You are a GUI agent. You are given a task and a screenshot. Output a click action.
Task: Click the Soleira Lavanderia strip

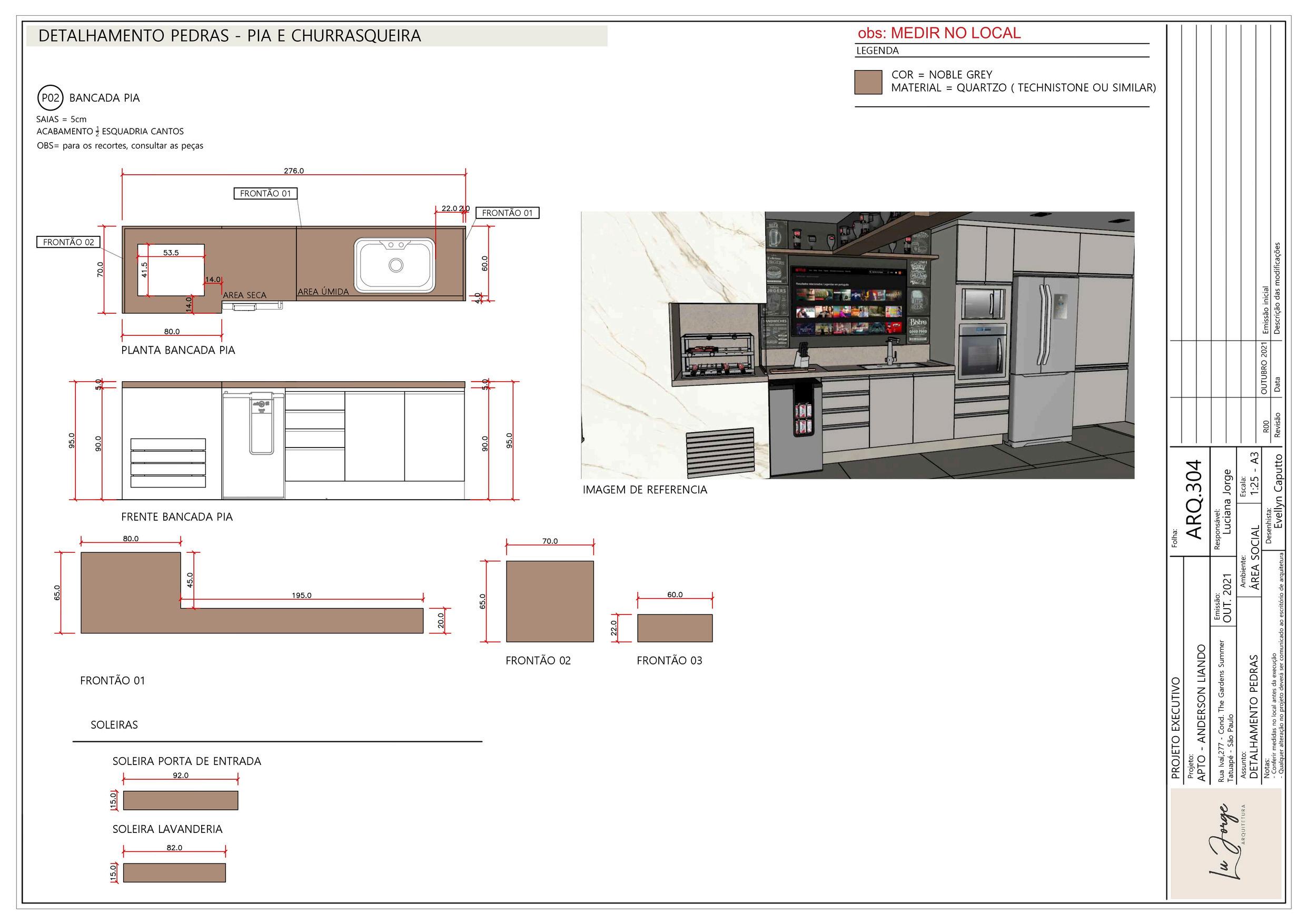pos(174,872)
